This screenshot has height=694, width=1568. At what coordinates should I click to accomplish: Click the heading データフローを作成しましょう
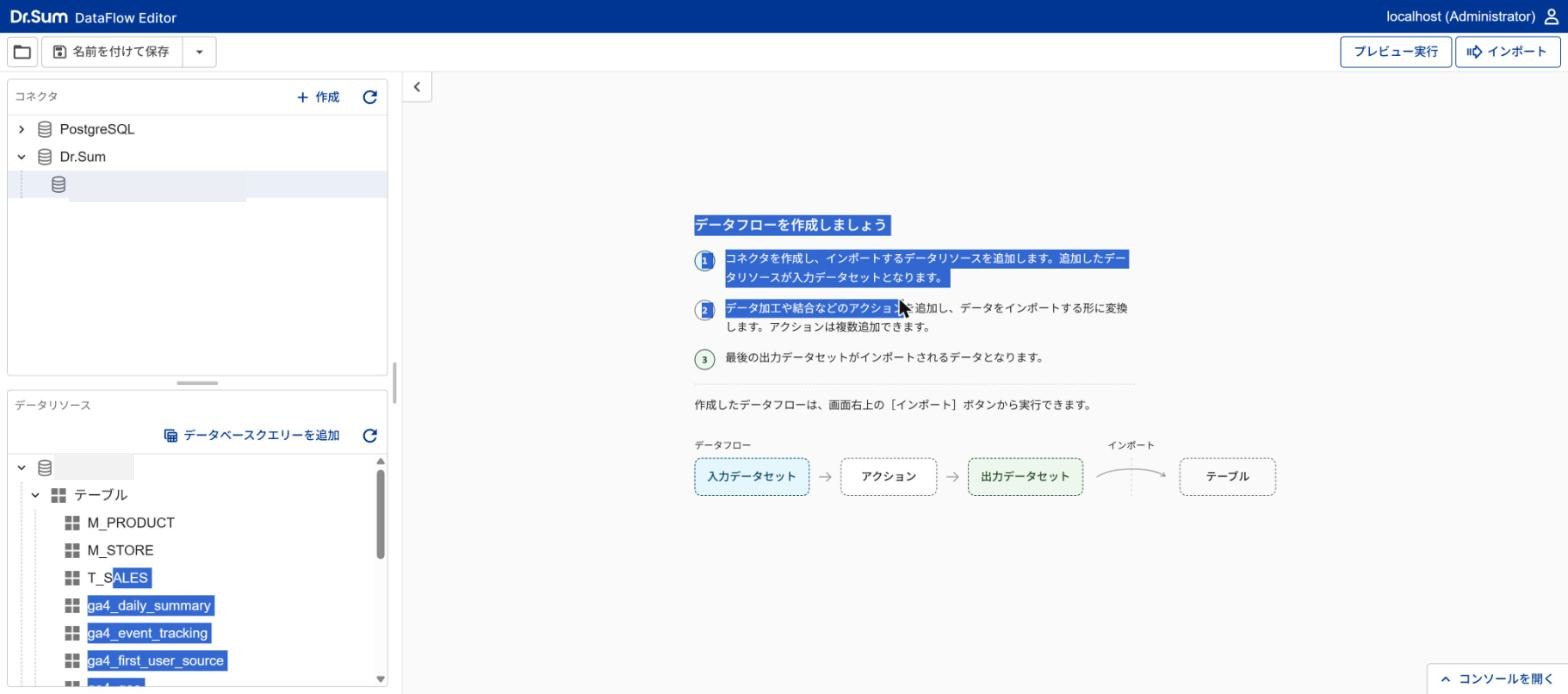[791, 225]
